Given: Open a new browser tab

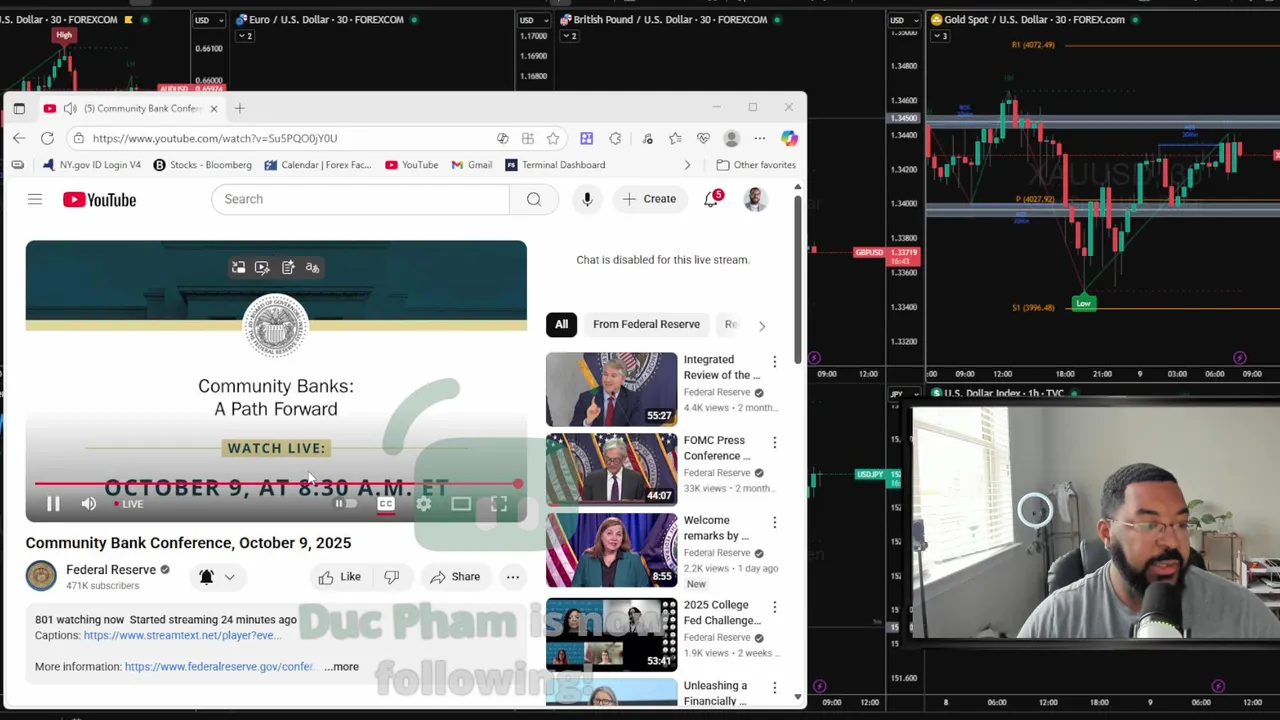Looking at the screenshot, I should point(239,108).
